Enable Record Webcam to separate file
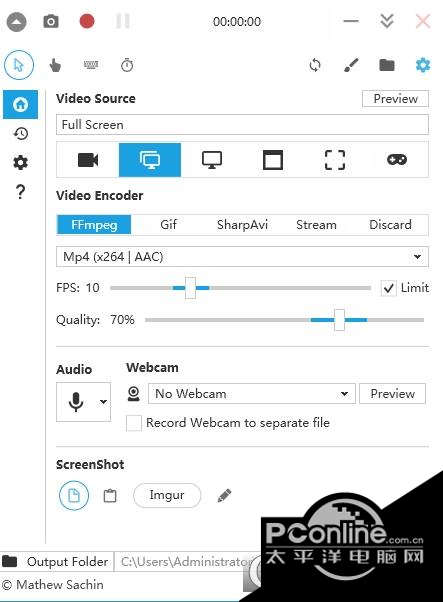 pos(134,423)
